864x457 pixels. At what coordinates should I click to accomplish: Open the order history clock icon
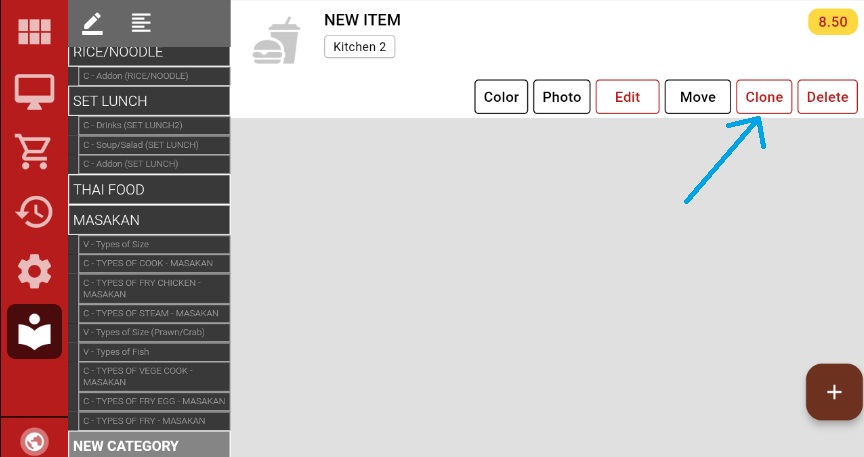click(x=34, y=211)
